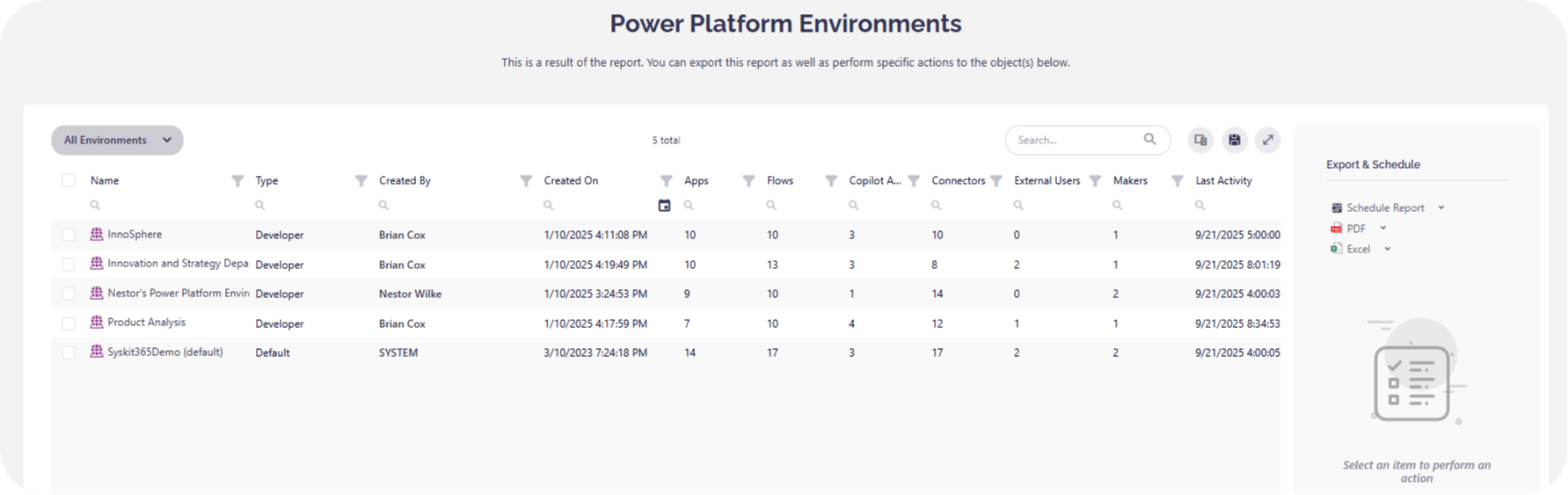Check the Nestor's Power Platform row checkbox
The image size is (1568, 495).
coord(69,294)
